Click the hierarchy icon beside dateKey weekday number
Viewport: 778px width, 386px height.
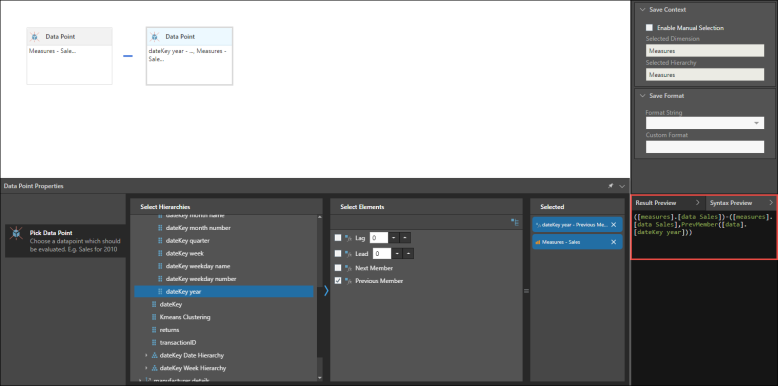point(160,279)
